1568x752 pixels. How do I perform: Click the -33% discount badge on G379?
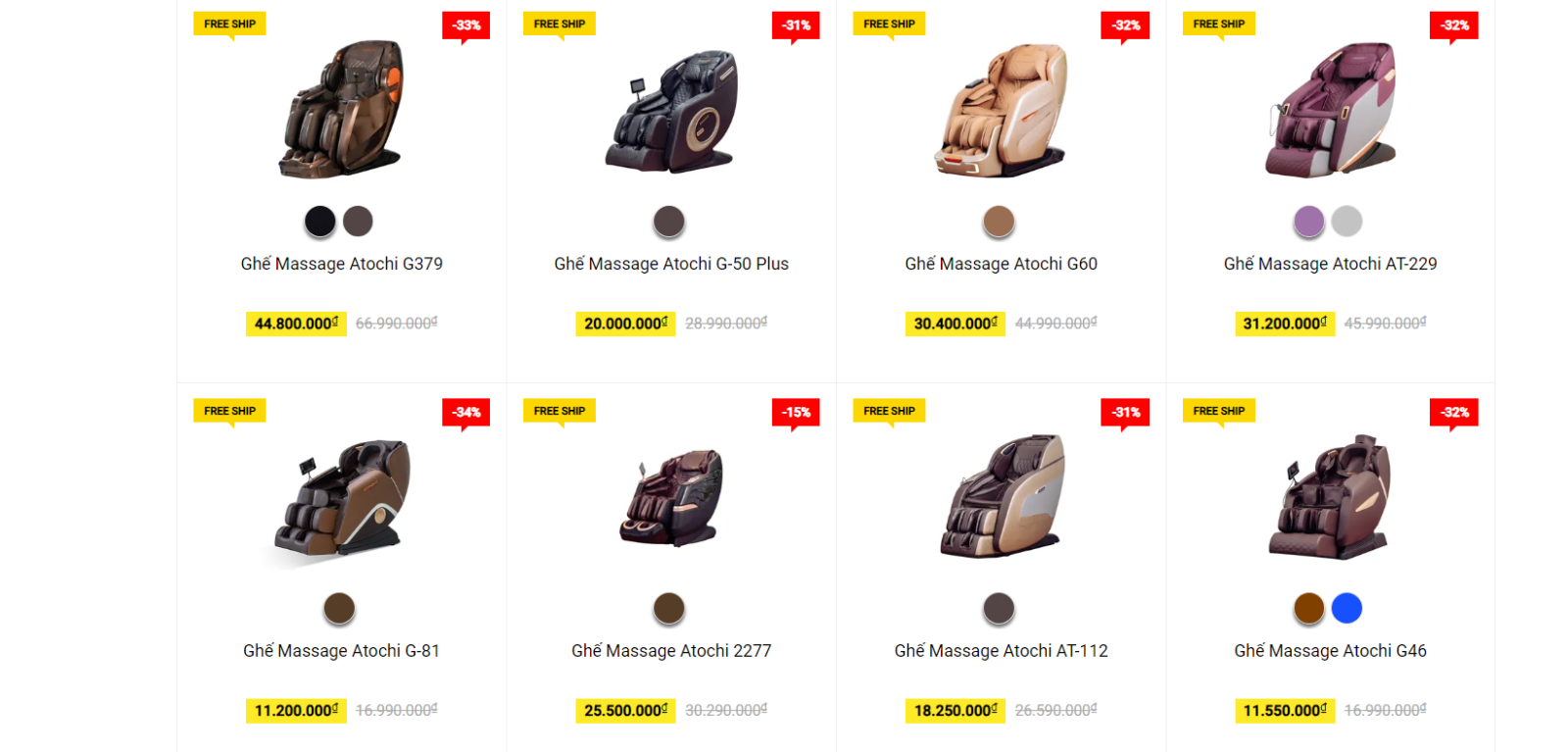[x=466, y=25]
